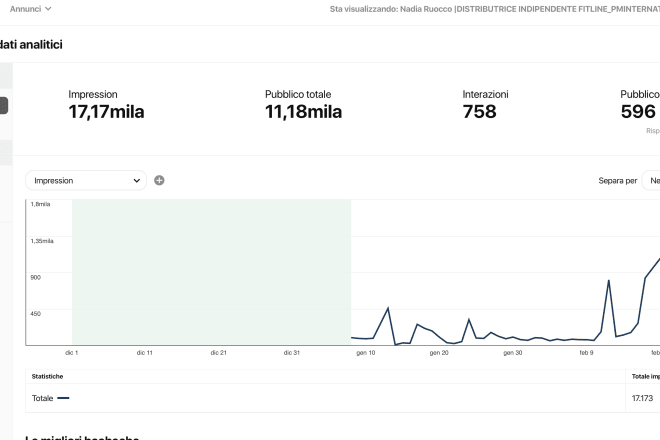Click the dic 21 axis label
Screen dimensions: 660x440
tap(218, 353)
